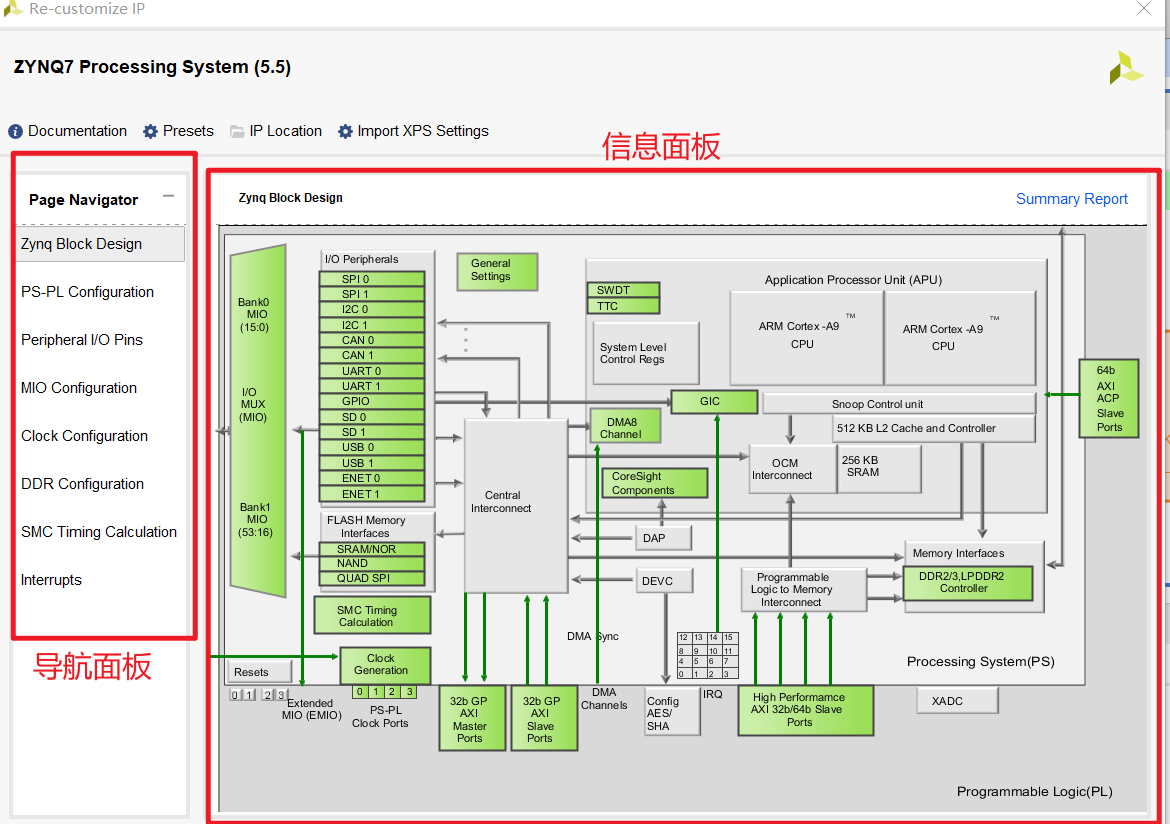Click the Import XPS Settings gear icon
Screen dimensions: 1170x824
(x=345, y=131)
